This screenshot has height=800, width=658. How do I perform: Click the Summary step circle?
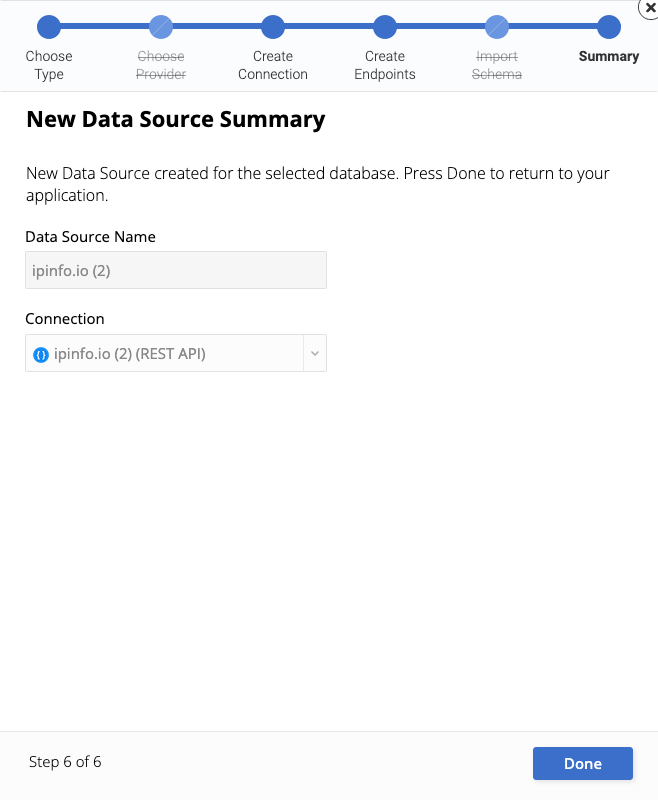tap(609, 27)
